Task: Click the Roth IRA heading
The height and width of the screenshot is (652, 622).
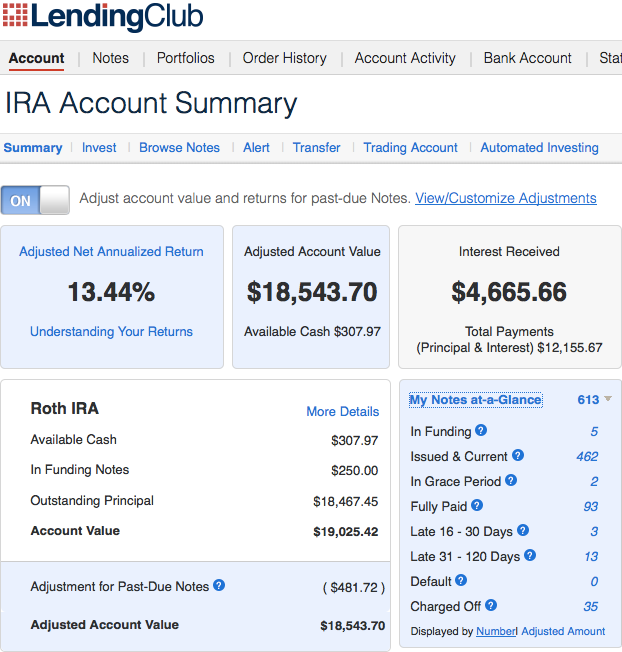Action: [64, 408]
